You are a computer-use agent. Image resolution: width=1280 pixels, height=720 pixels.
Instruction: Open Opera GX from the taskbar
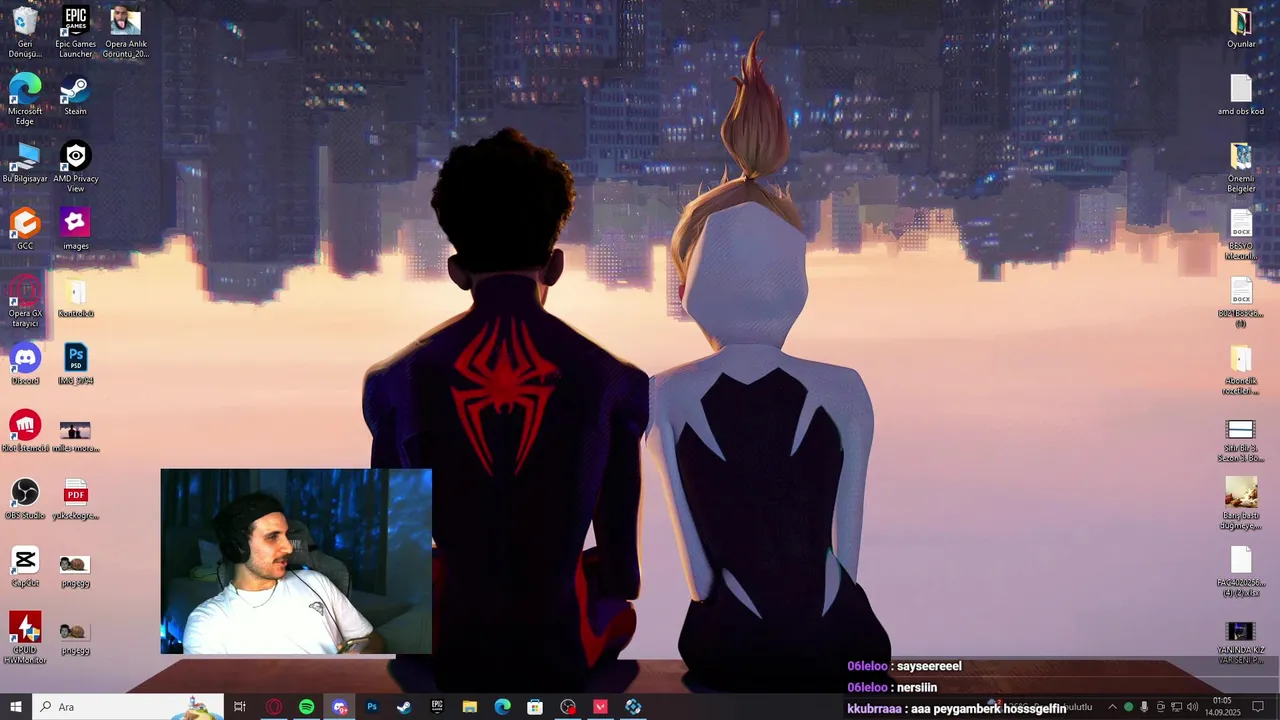click(274, 707)
